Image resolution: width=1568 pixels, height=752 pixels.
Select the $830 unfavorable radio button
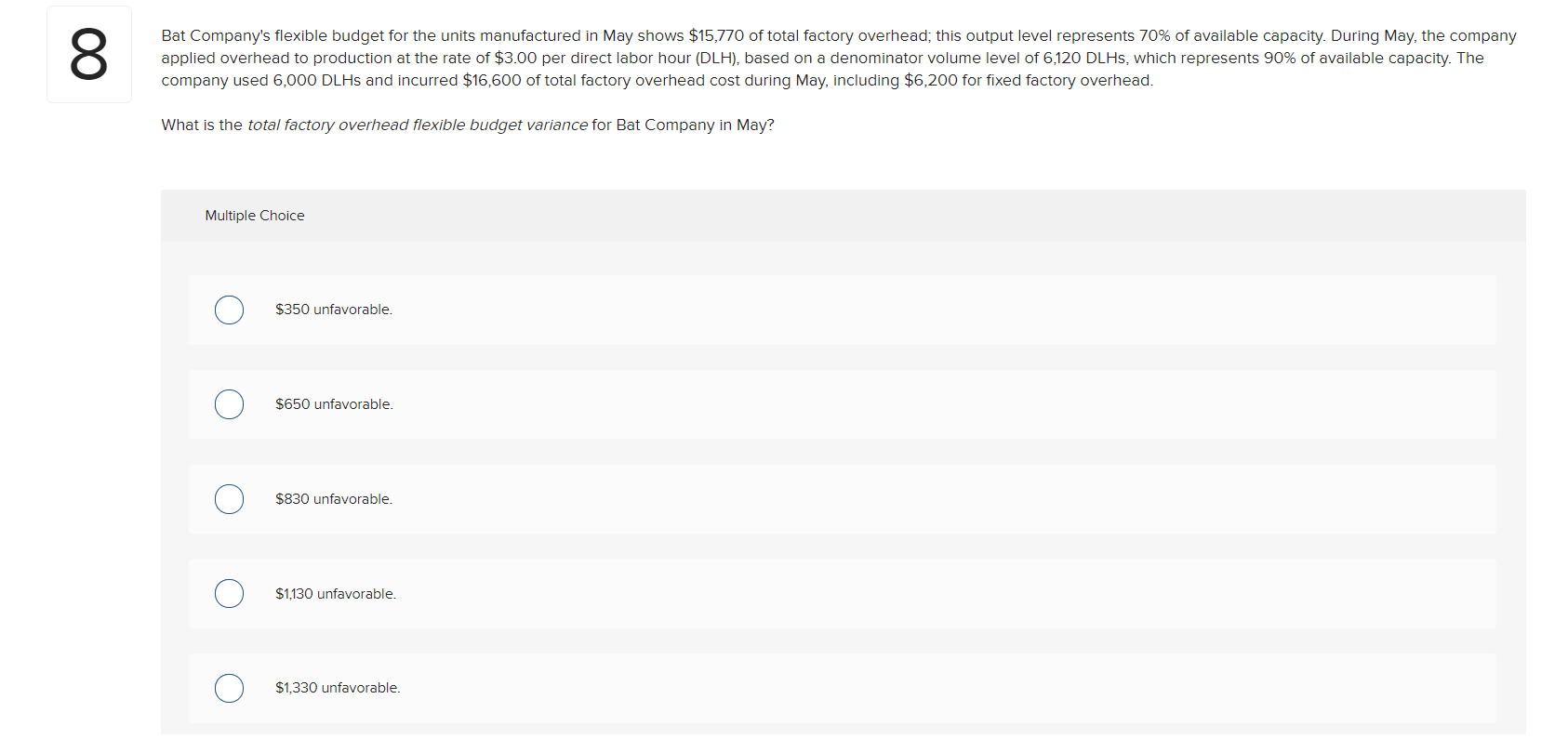[229, 499]
